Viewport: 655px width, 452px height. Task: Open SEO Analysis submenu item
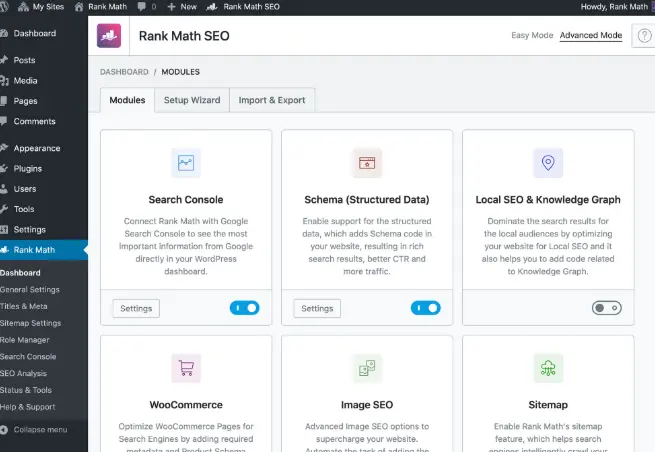(x=23, y=373)
